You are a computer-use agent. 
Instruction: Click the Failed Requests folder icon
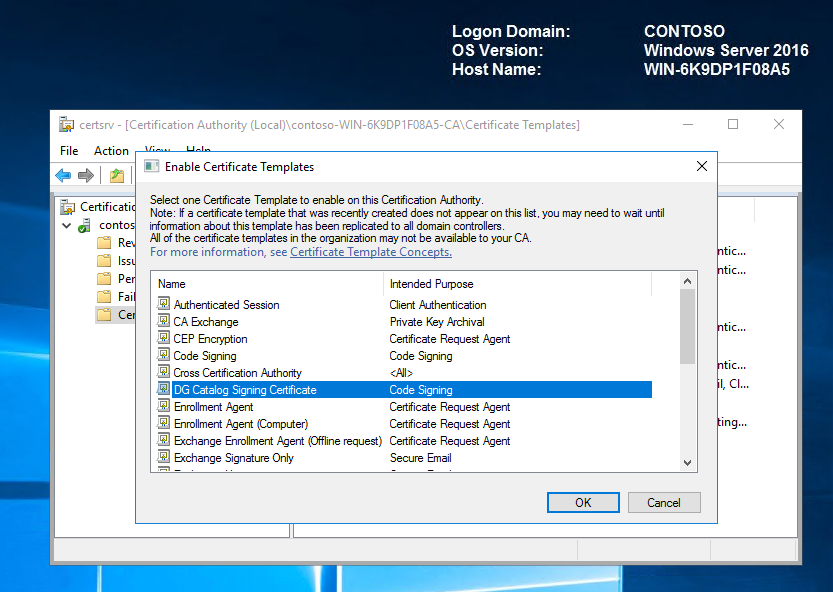coord(104,297)
